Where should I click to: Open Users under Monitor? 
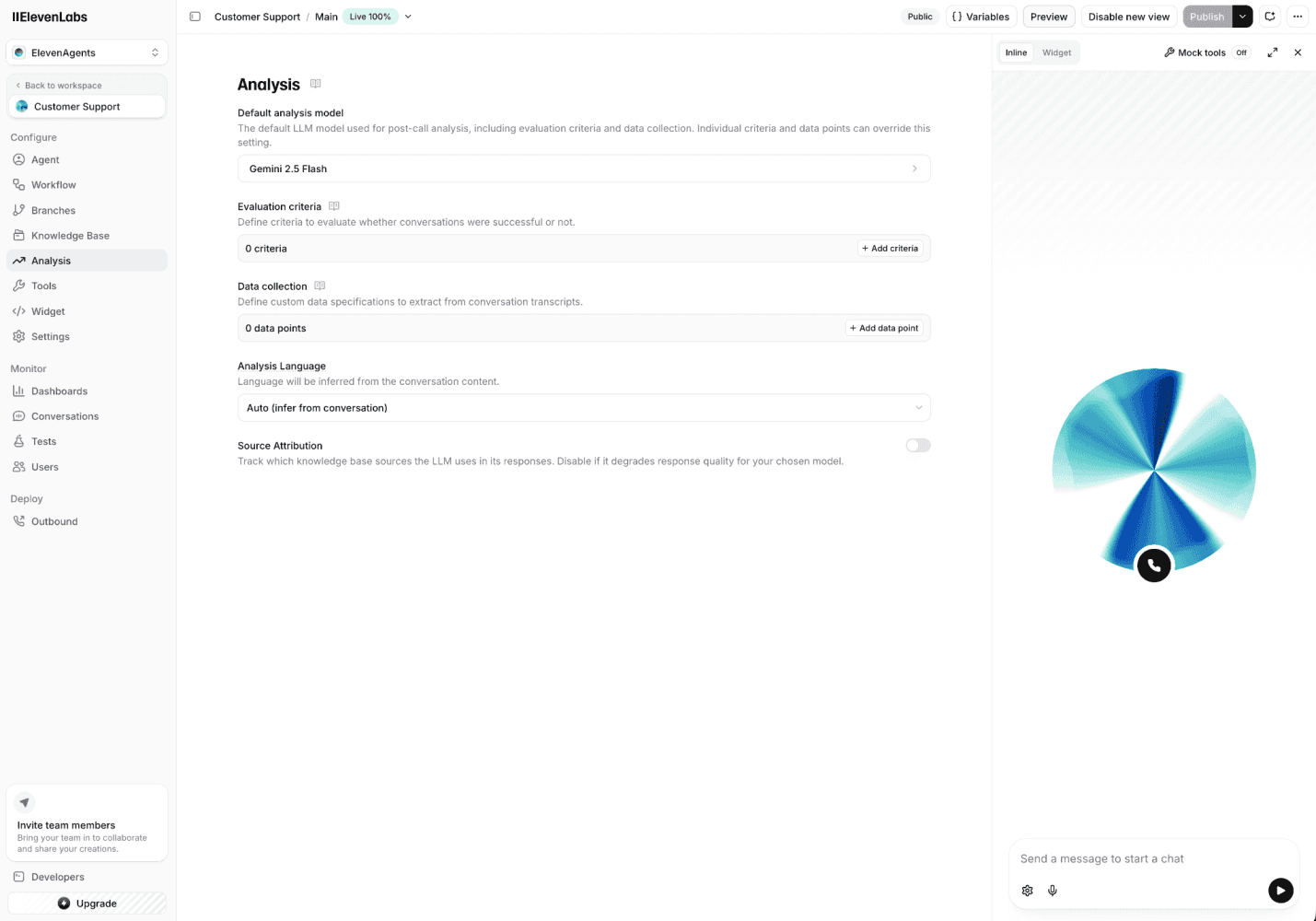pyautogui.click(x=87, y=467)
